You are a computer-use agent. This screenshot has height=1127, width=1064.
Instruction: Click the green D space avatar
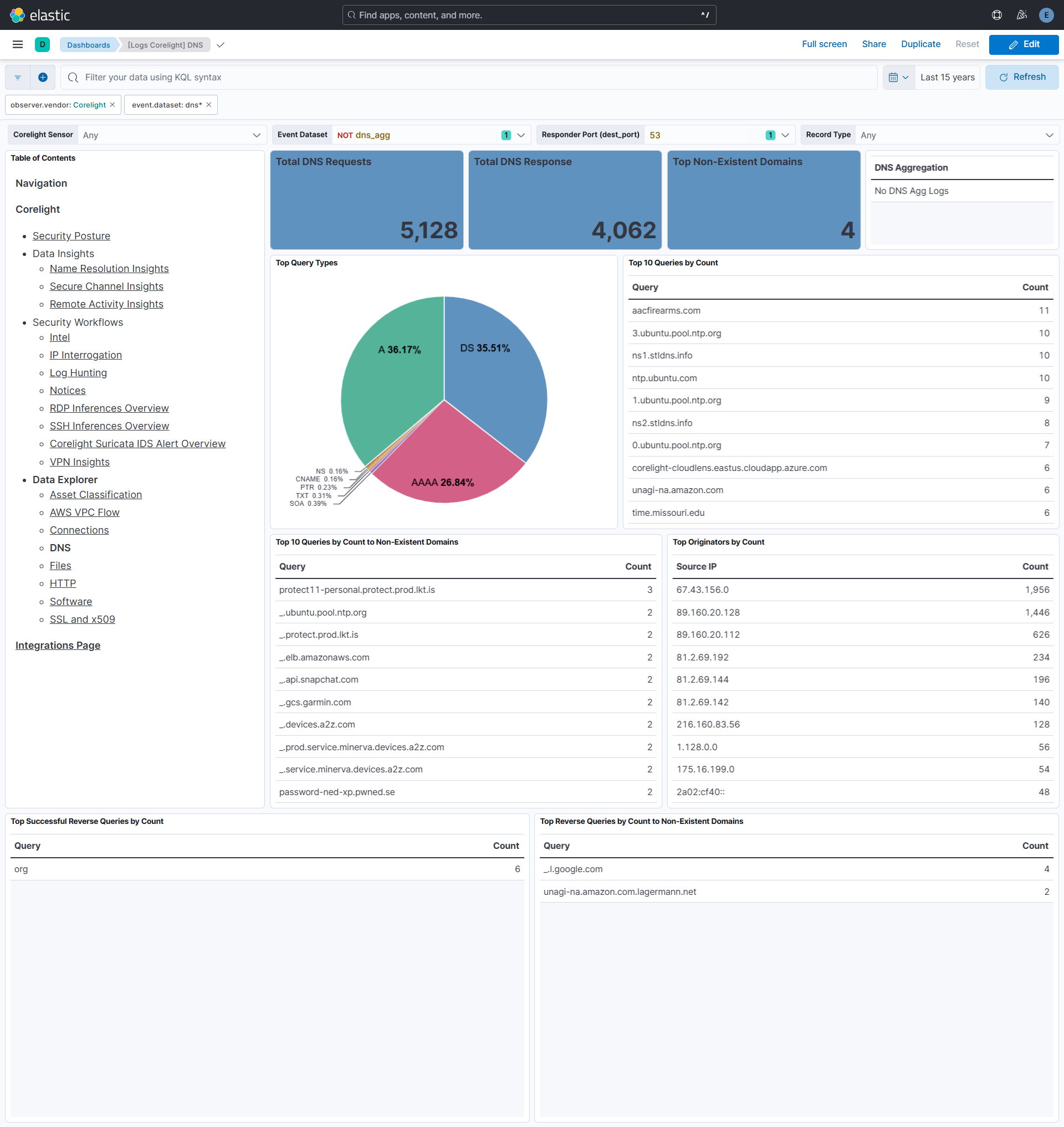click(x=43, y=44)
